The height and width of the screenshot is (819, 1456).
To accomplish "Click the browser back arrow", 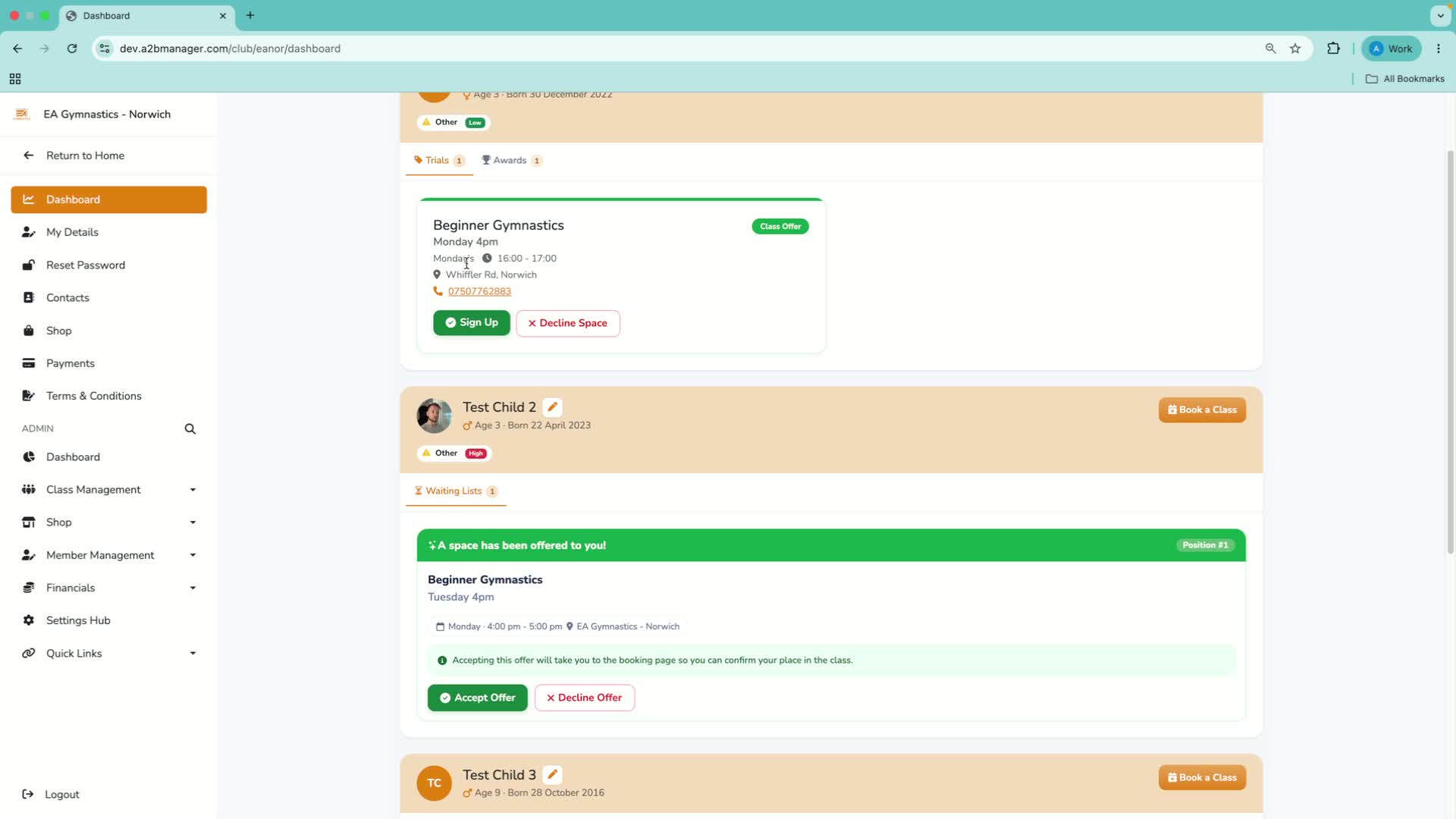I will click(17, 49).
